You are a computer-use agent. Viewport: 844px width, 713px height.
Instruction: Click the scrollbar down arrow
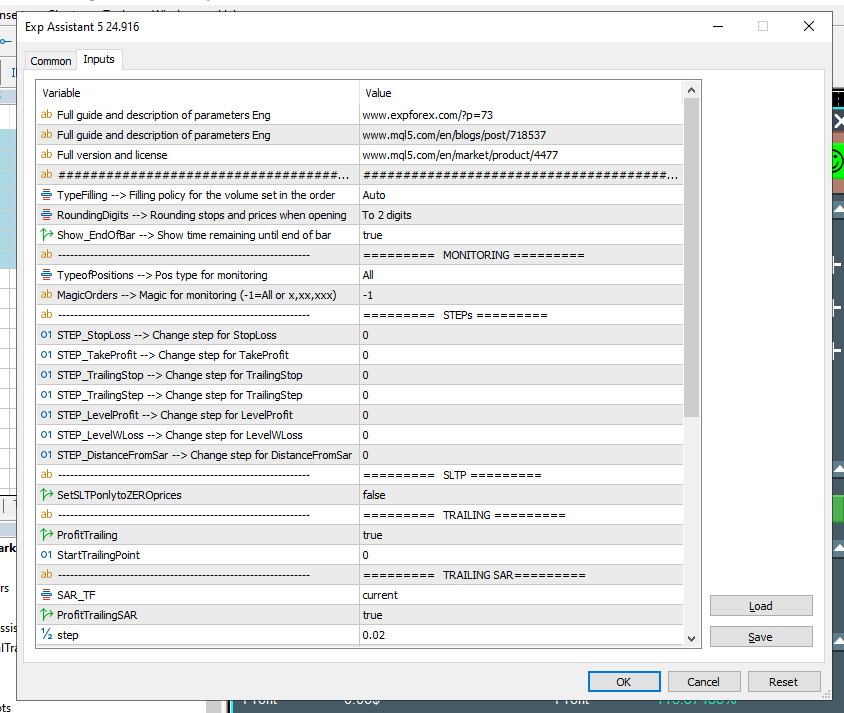692,639
